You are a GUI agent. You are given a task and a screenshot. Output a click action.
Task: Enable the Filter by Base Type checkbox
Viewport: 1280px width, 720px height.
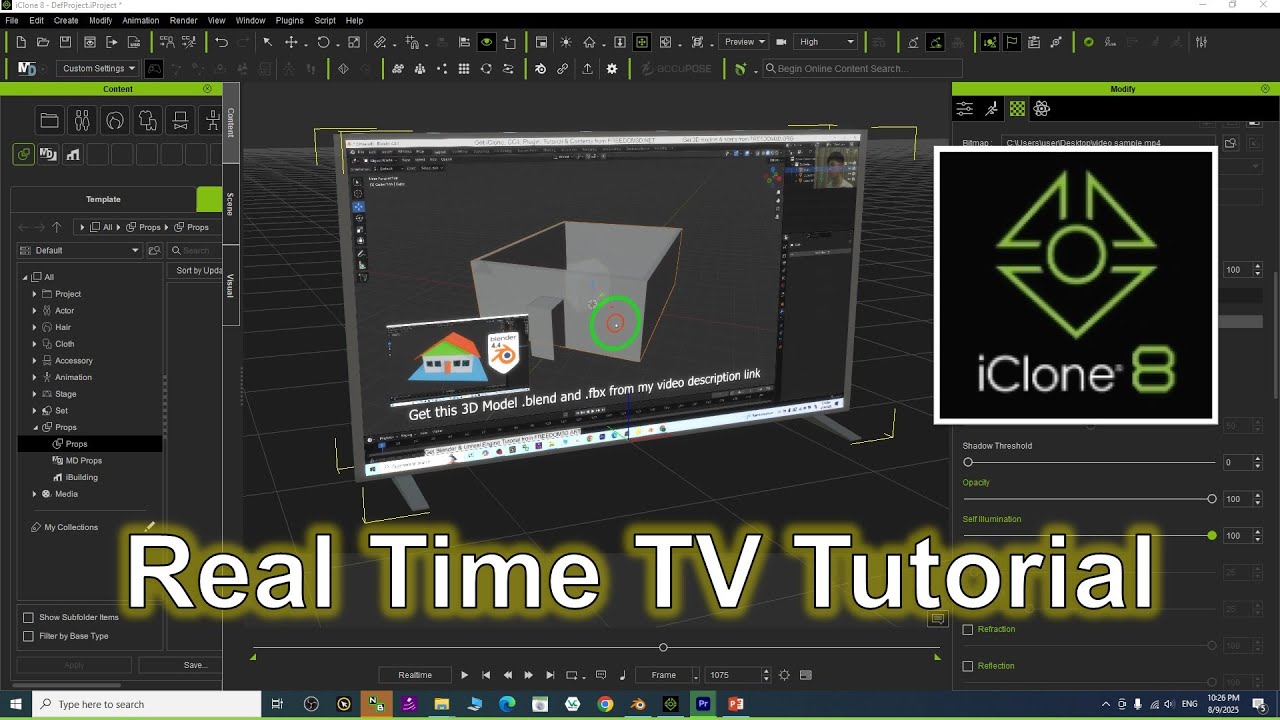[29, 636]
